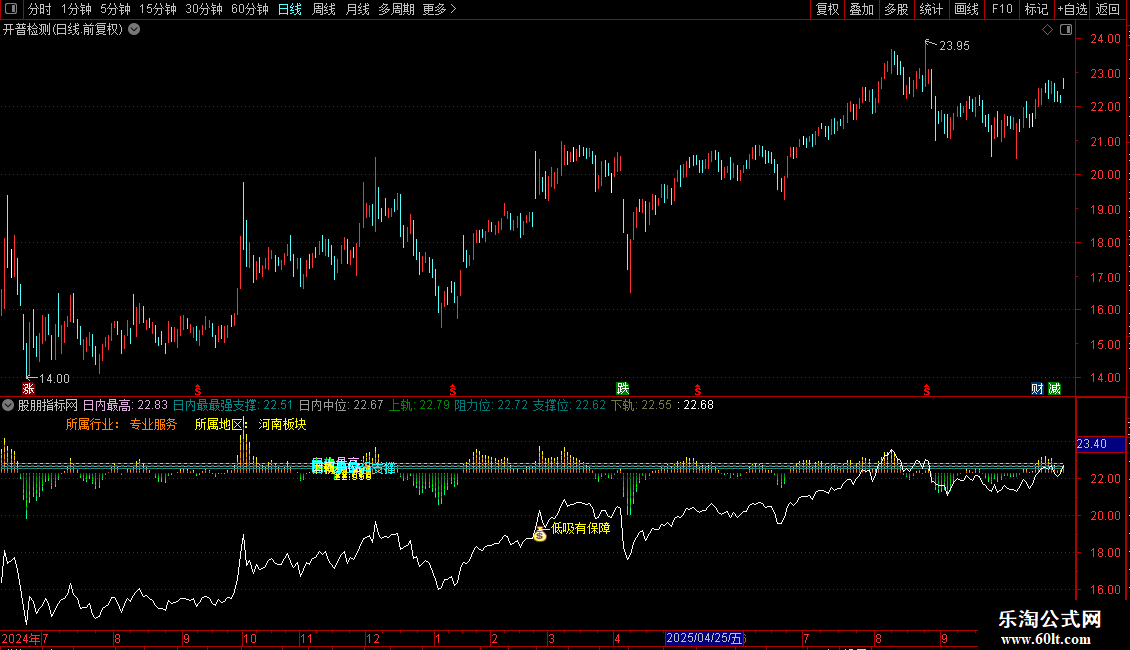Click the 23.95 high price label
Viewport: 1130px width, 650px height.
pyautogui.click(x=954, y=46)
